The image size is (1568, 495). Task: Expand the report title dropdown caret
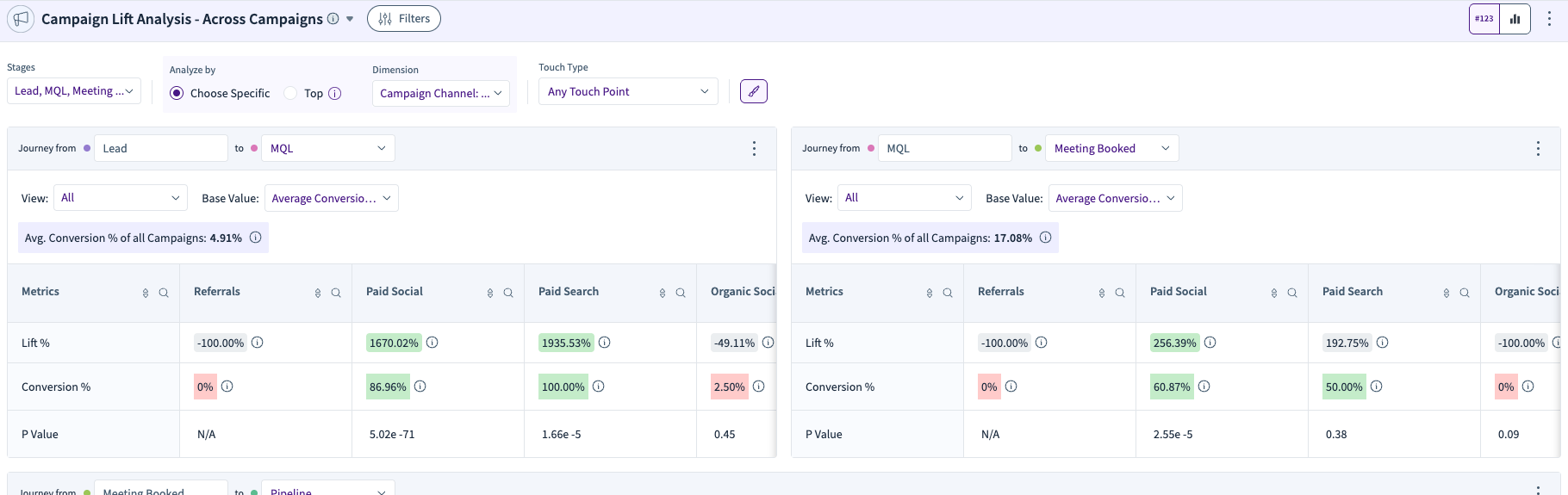pyautogui.click(x=350, y=19)
